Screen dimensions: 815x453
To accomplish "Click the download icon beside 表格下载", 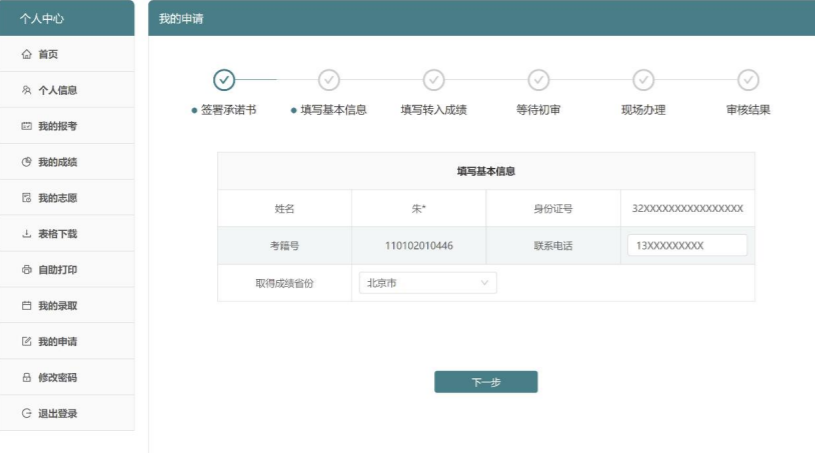I will pos(27,234).
